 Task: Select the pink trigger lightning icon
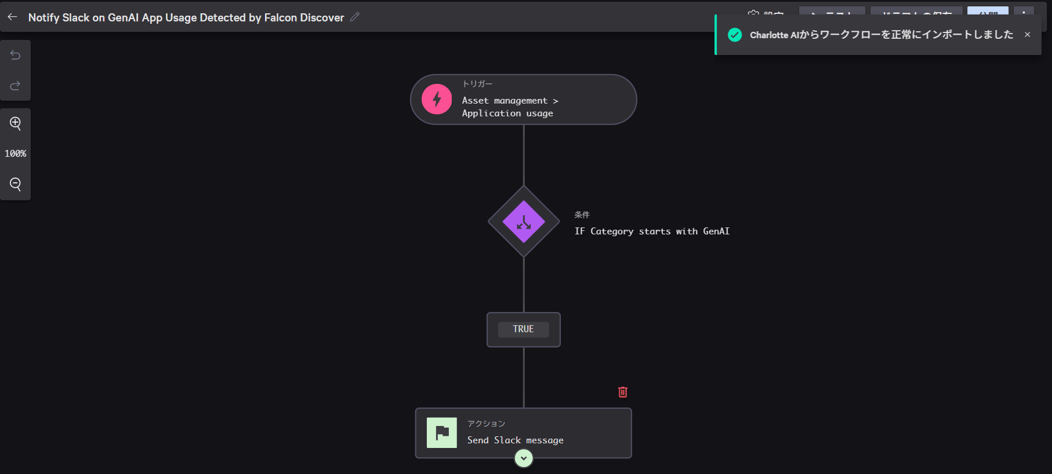click(437, 99)
